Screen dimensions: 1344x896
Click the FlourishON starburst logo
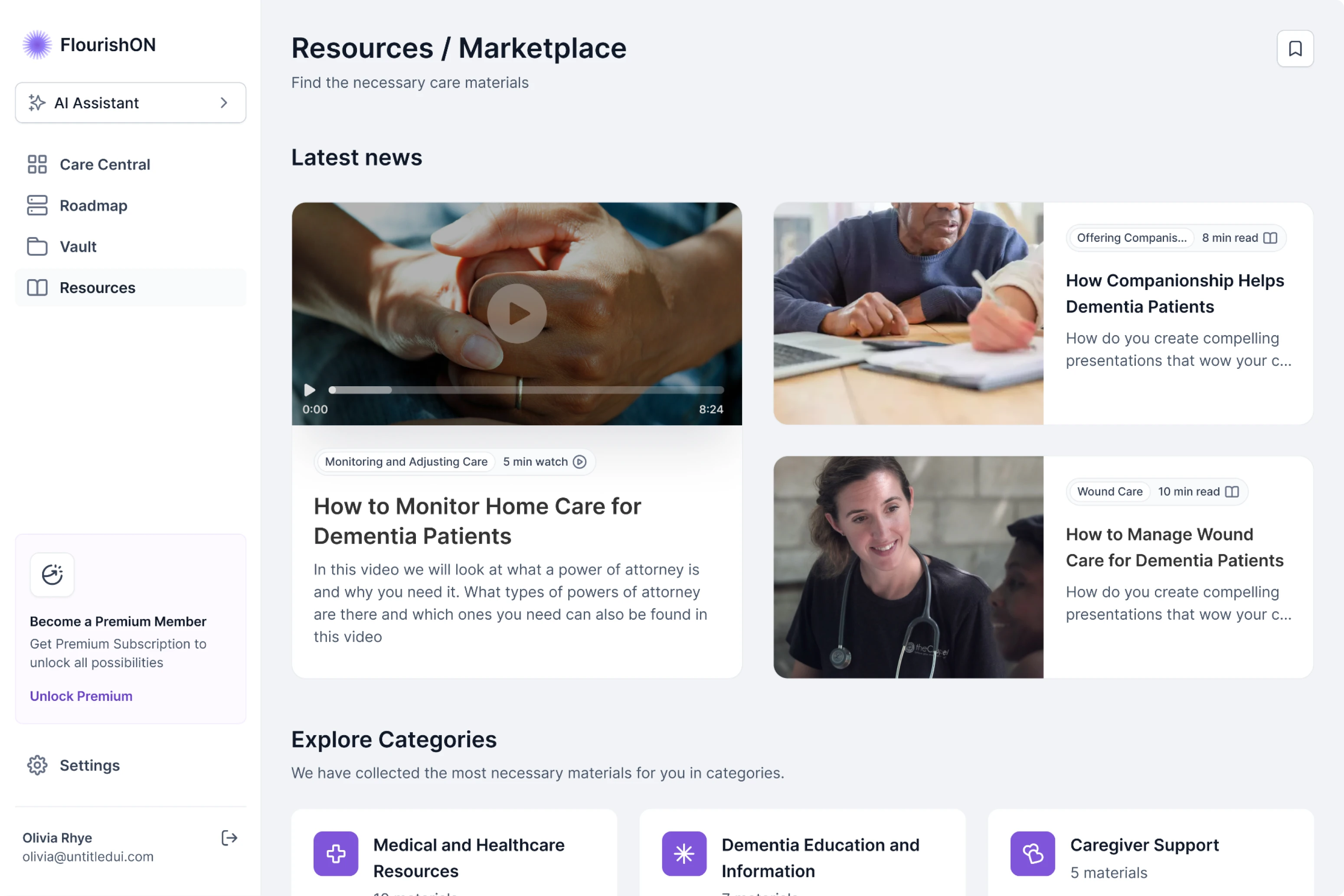pyautogui.click(x=37, y=45)
